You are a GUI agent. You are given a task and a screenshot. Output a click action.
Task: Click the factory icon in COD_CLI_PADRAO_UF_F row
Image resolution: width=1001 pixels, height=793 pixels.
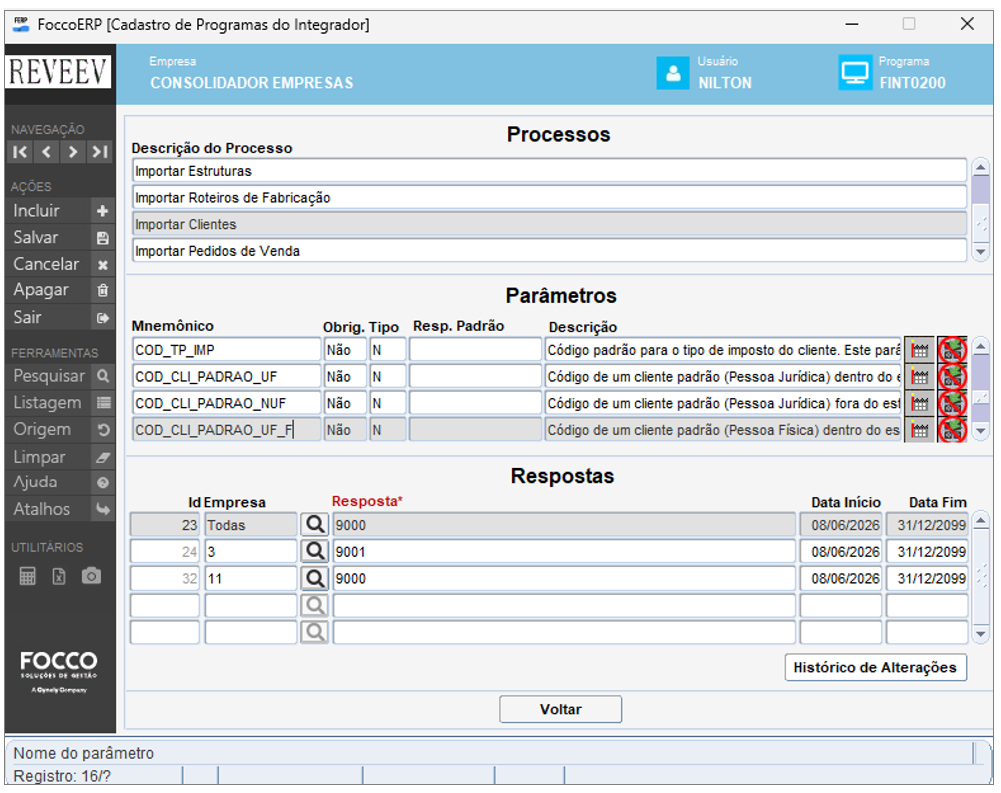919,430
